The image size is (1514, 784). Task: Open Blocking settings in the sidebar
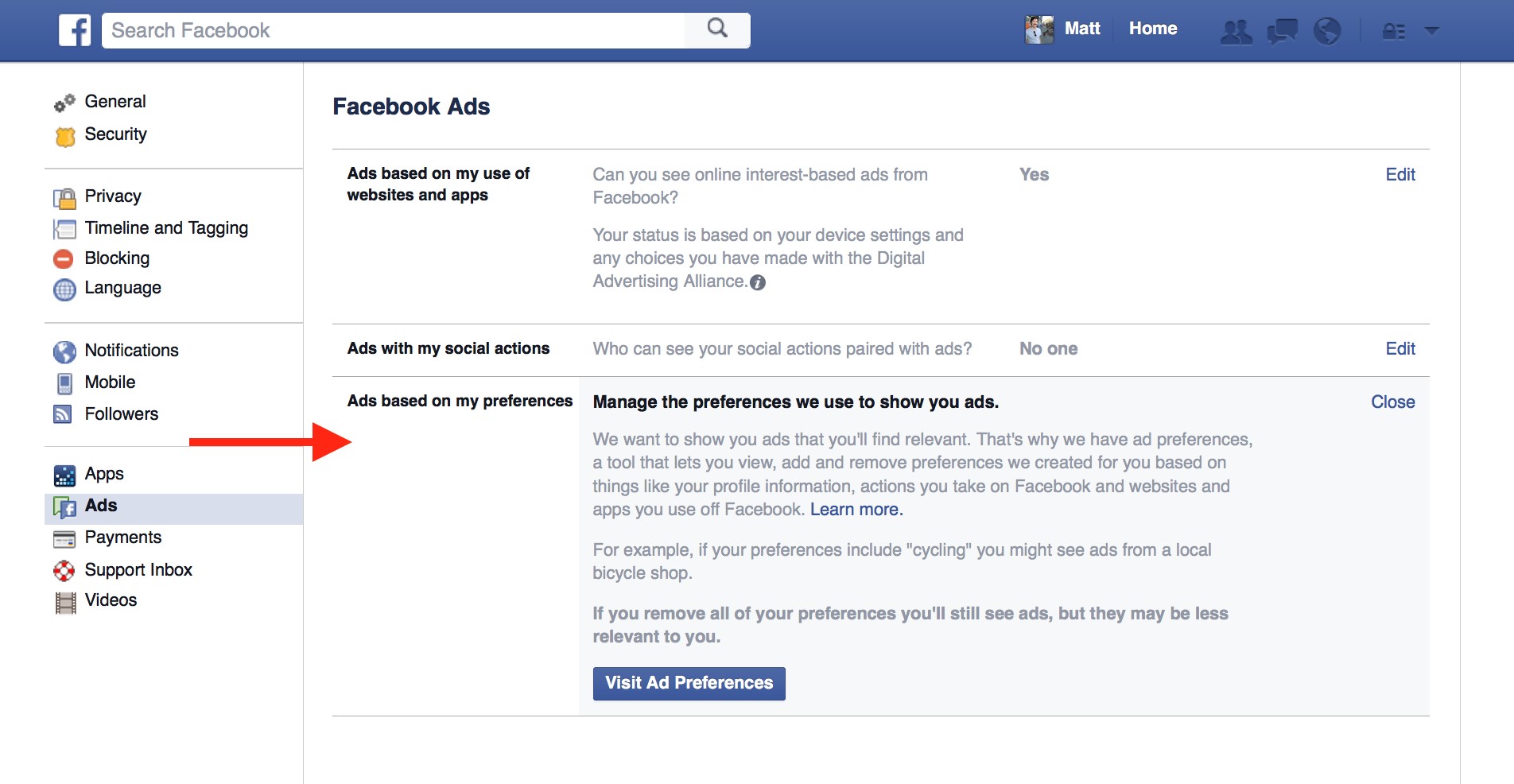pos(117,258)
